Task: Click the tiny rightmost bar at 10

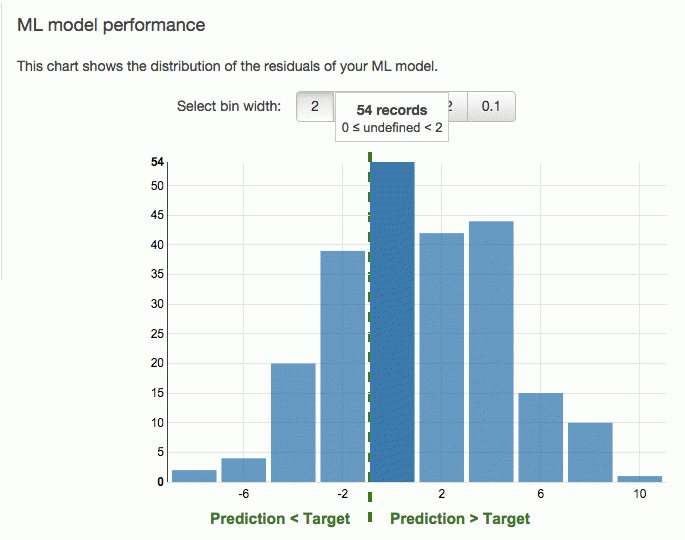Action: click(640, 479)
